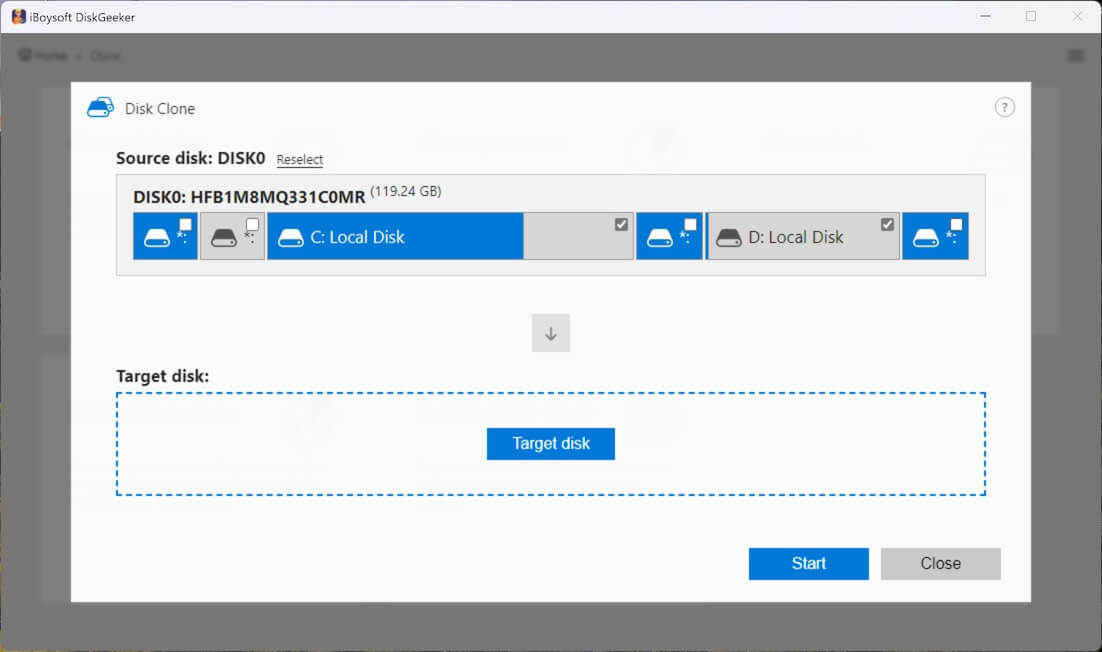Select the D: Local Disk partition

pos(803,237)
